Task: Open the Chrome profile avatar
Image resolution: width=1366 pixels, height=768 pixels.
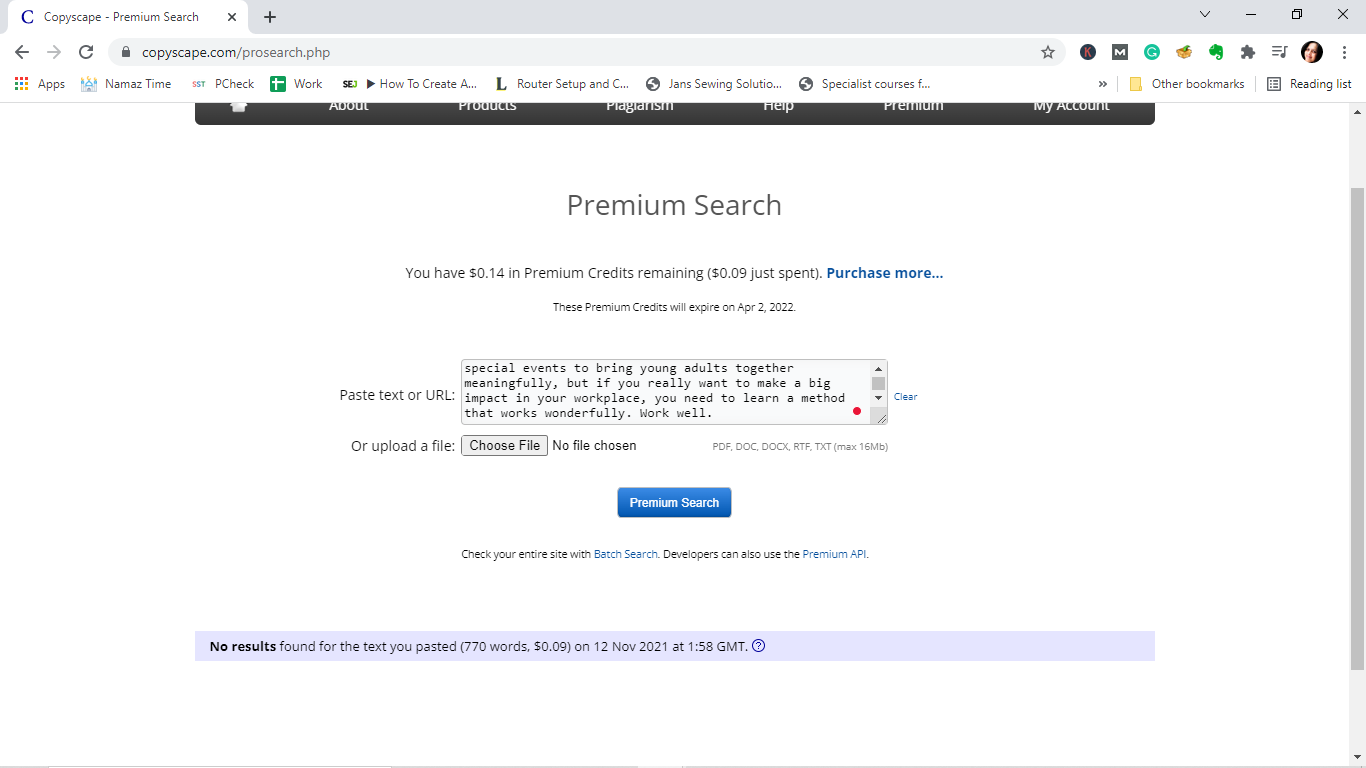Action: coord(1312,52)
